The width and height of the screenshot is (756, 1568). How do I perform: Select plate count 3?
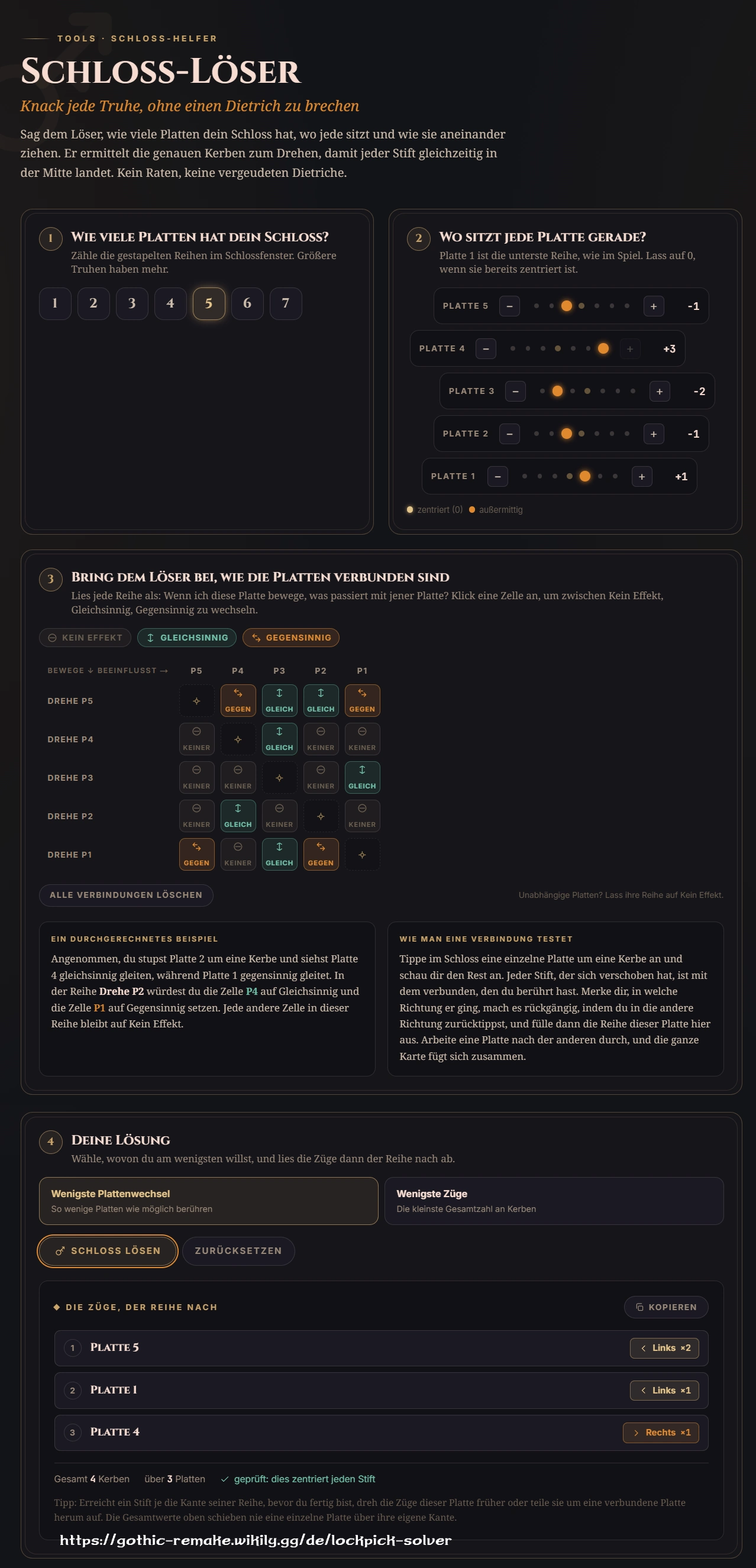point(131,303)
